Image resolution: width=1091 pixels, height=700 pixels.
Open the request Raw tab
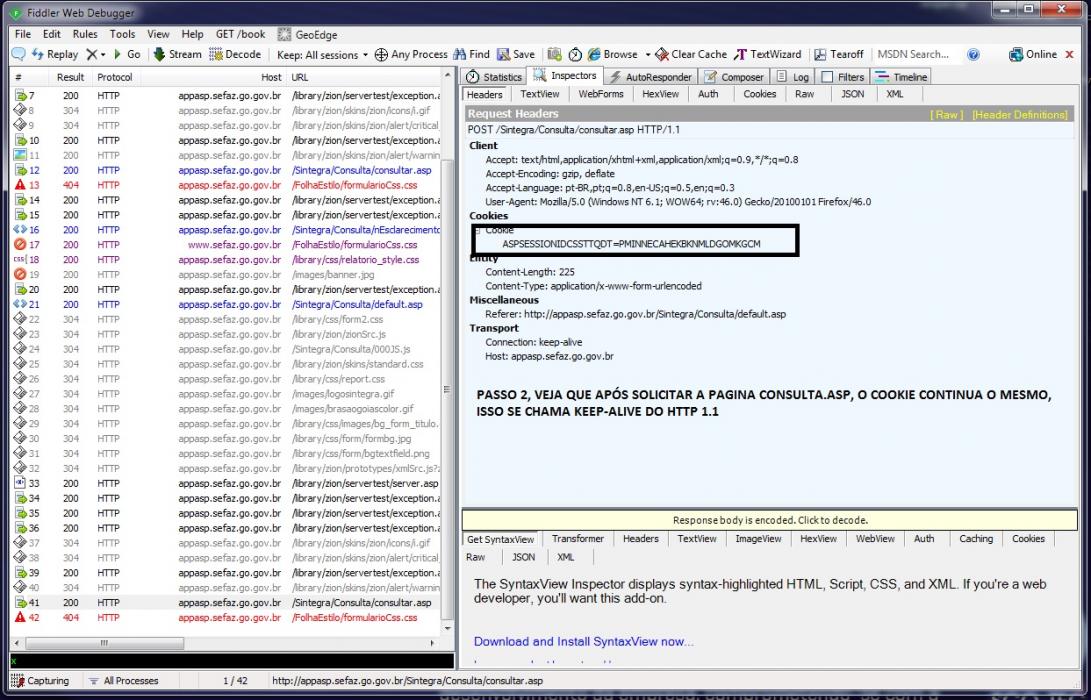click(x=804, y=94)
